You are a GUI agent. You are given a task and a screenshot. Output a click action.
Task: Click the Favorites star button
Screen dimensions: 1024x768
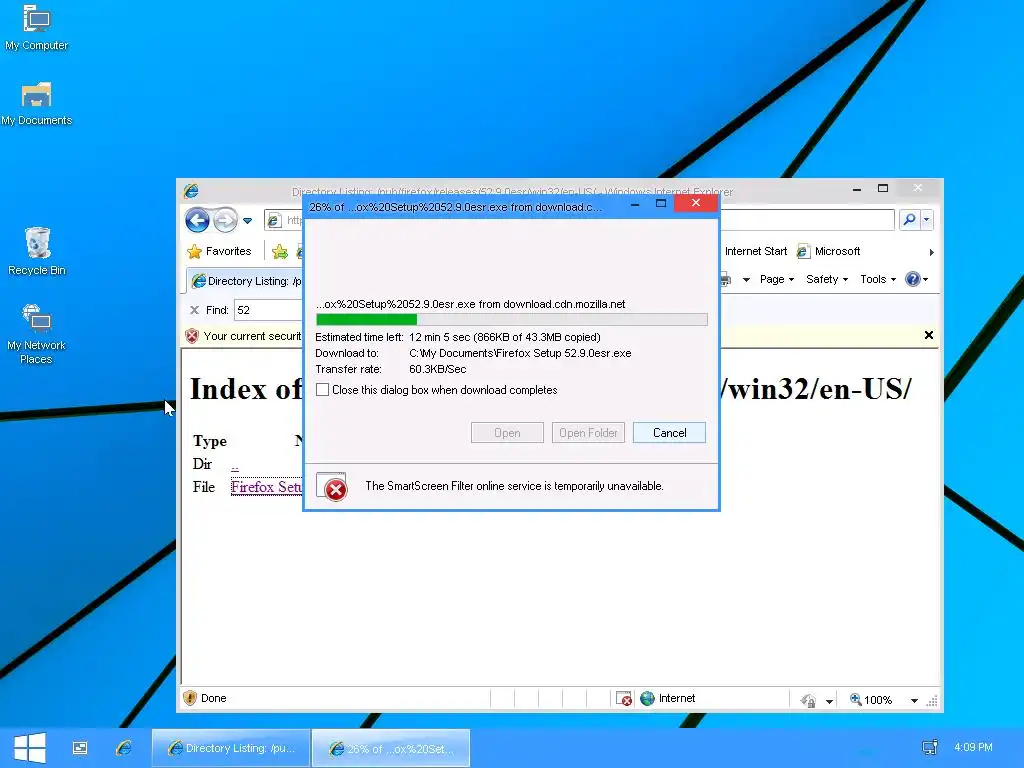point(219,251)
